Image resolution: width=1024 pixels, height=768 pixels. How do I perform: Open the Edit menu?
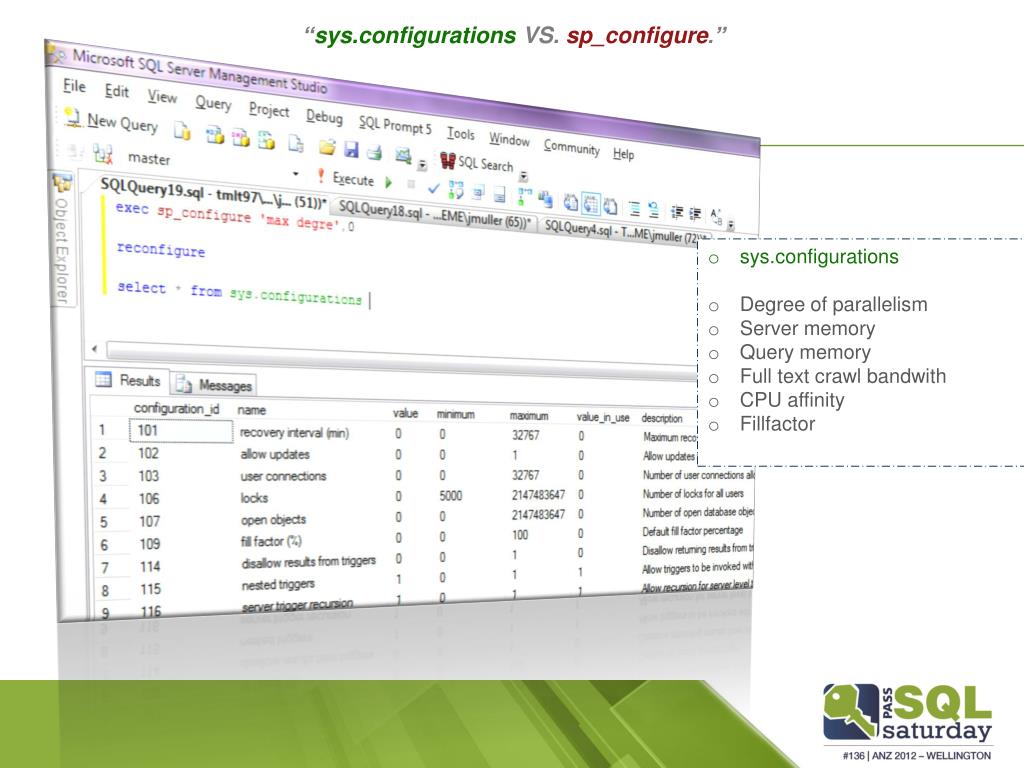pos(117,91)
